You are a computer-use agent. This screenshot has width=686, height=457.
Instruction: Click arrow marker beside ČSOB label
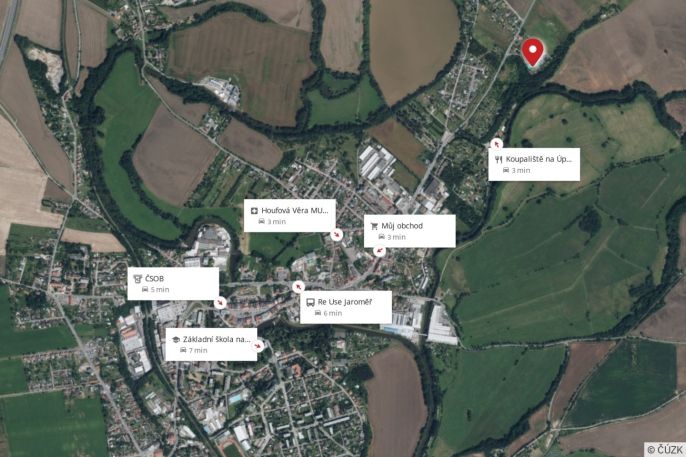tap(220, 302)
